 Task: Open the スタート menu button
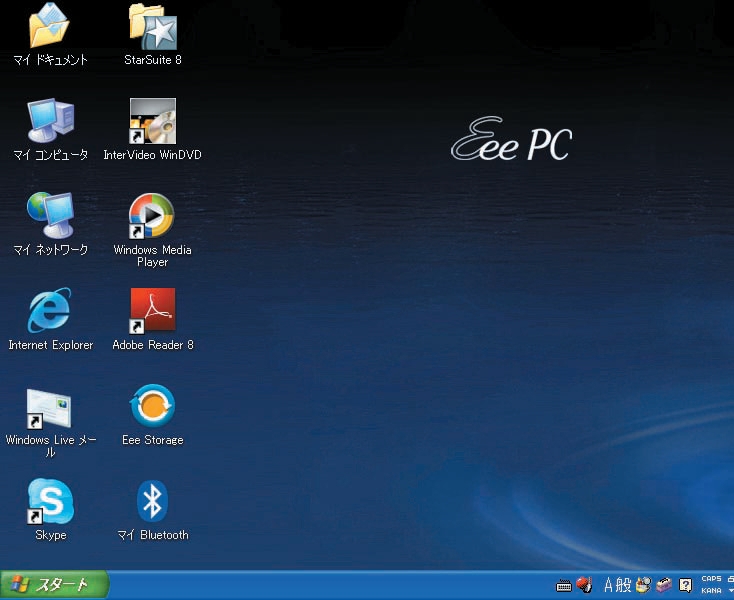click(55, 585)
